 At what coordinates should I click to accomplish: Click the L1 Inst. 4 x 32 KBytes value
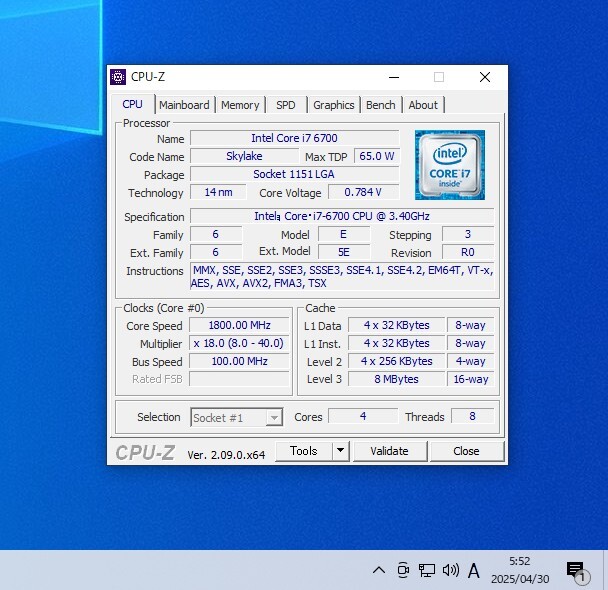(x=396, y=343)
